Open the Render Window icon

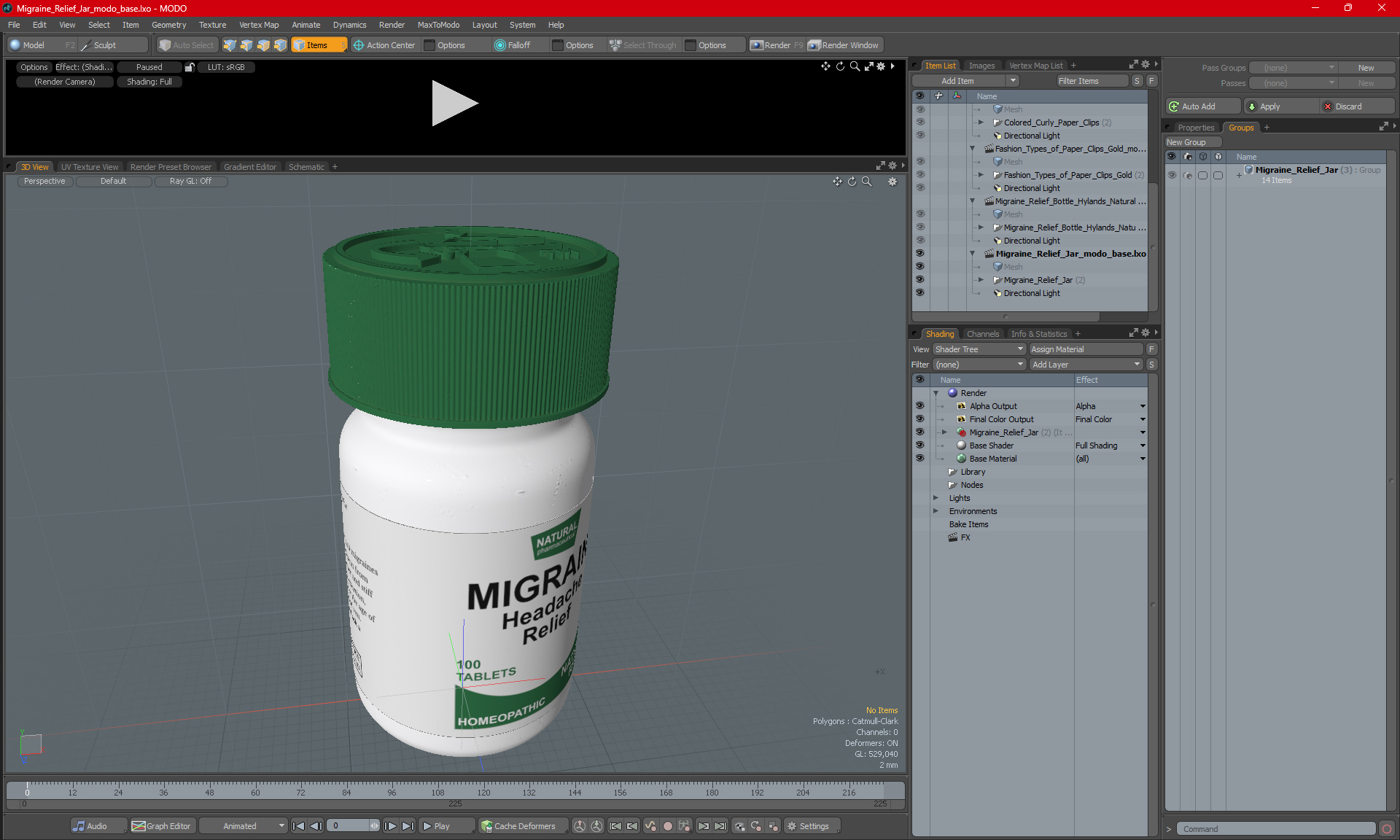(814, 45)
